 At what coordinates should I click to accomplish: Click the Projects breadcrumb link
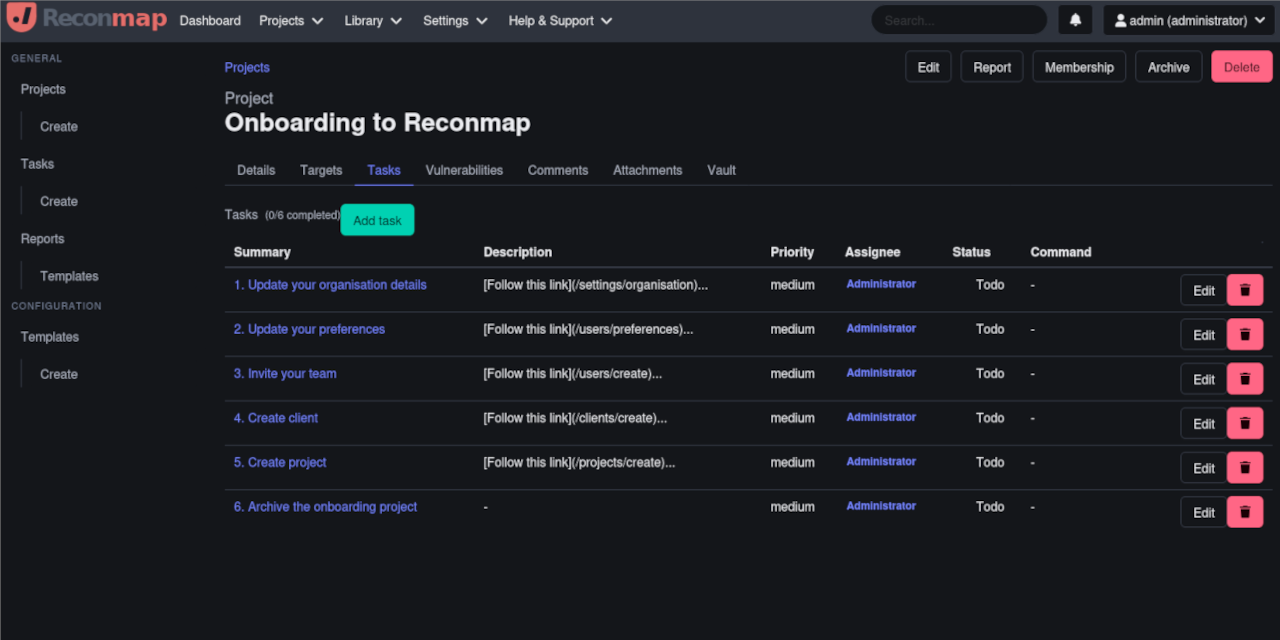pos(247,67)
